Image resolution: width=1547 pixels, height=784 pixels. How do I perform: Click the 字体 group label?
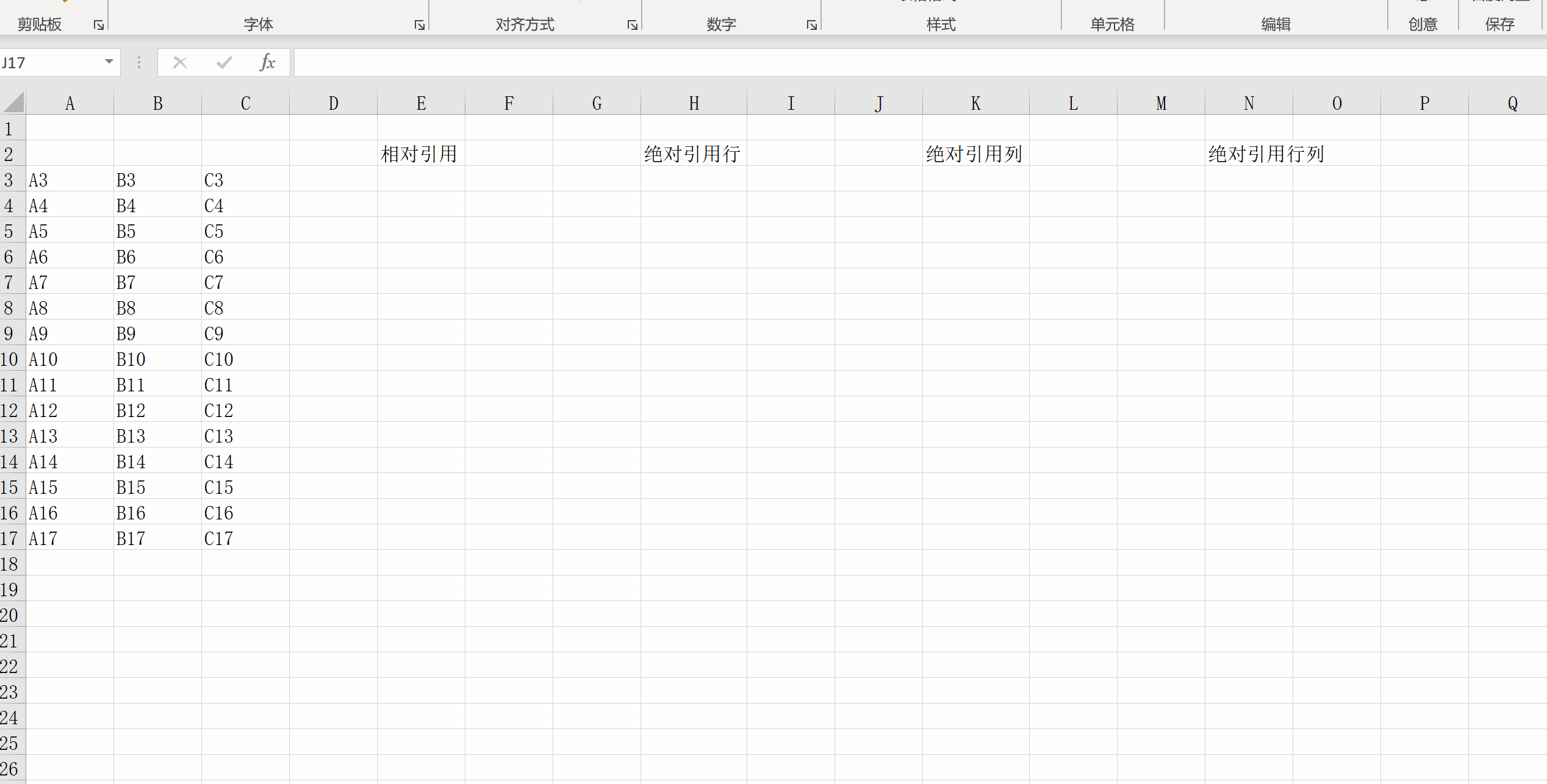click(x=258, y=24)
